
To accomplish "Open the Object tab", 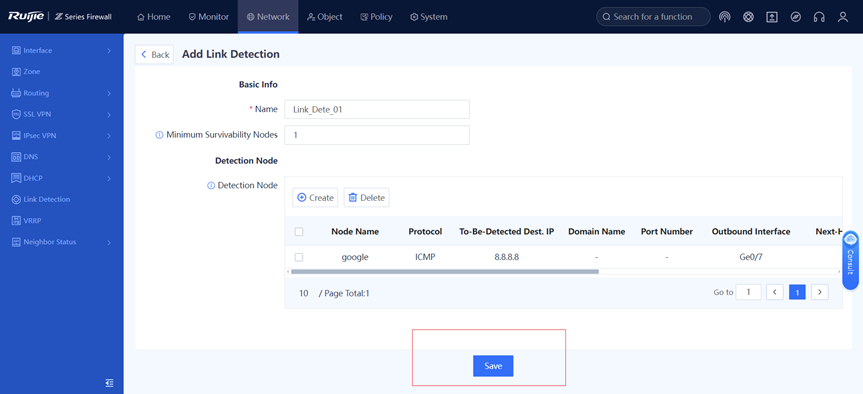I will (325, 17).
